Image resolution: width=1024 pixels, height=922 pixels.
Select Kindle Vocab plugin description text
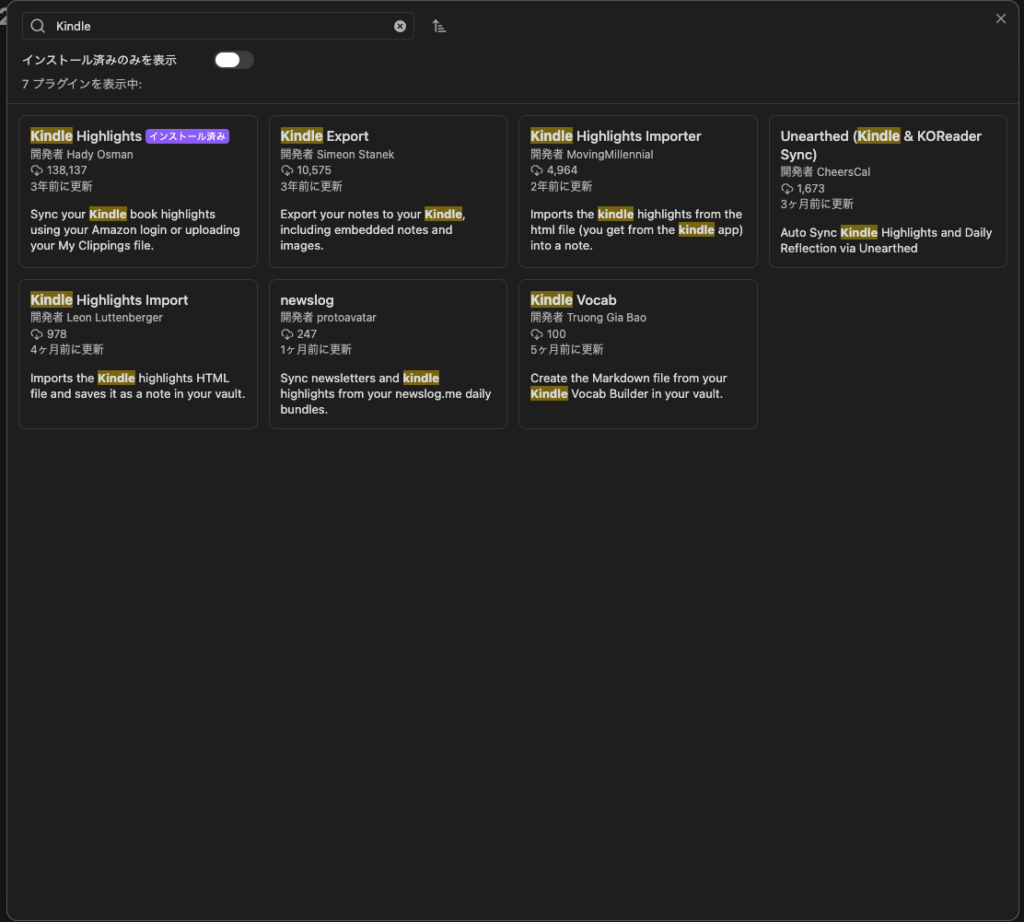point(628,386)
